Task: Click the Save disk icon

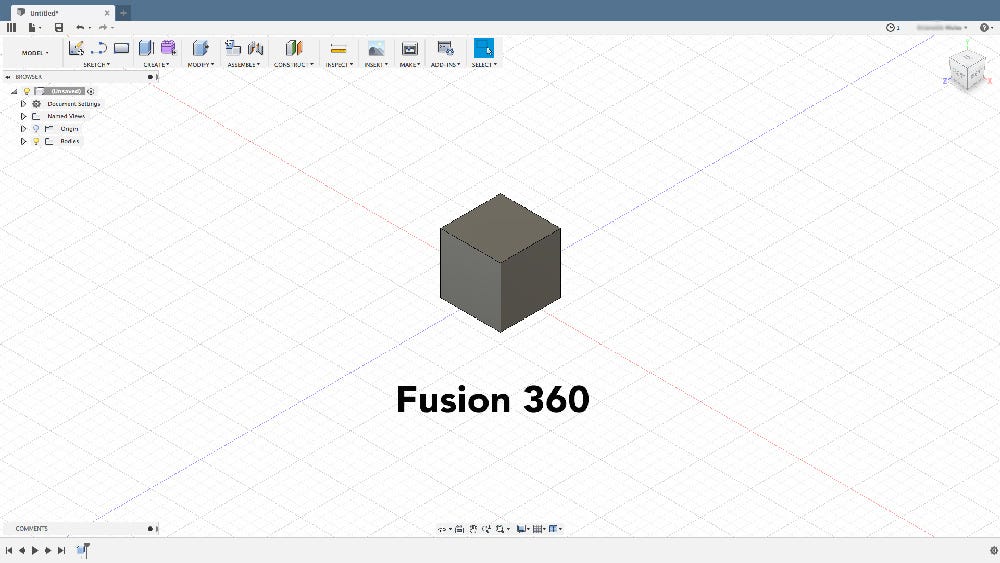Action: [59, 27]
